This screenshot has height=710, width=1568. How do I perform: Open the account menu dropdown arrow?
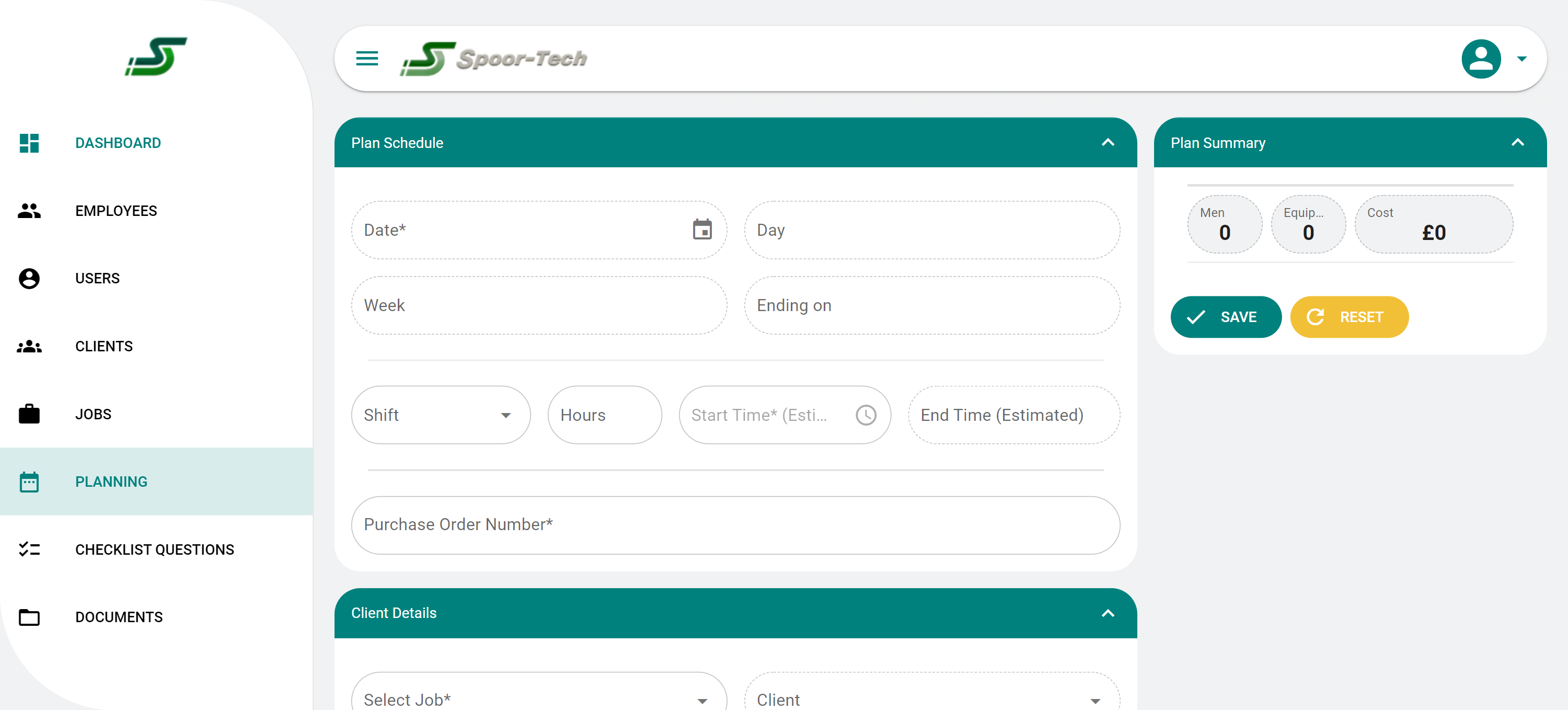tap(1521, 59)
